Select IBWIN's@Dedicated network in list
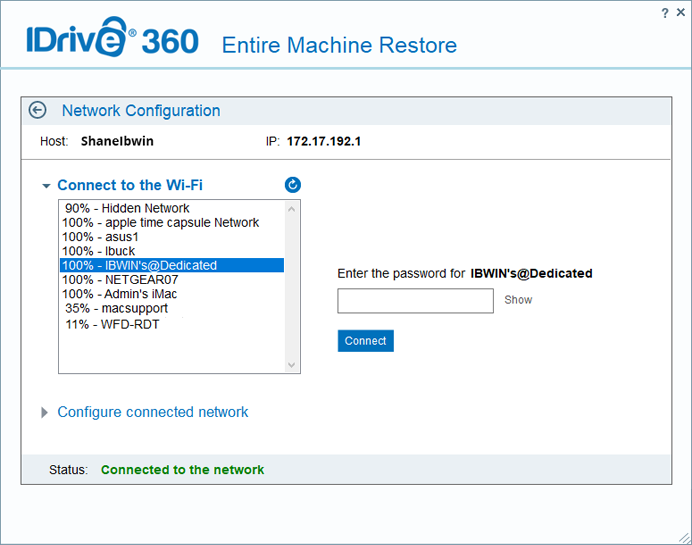 (139, 265)
